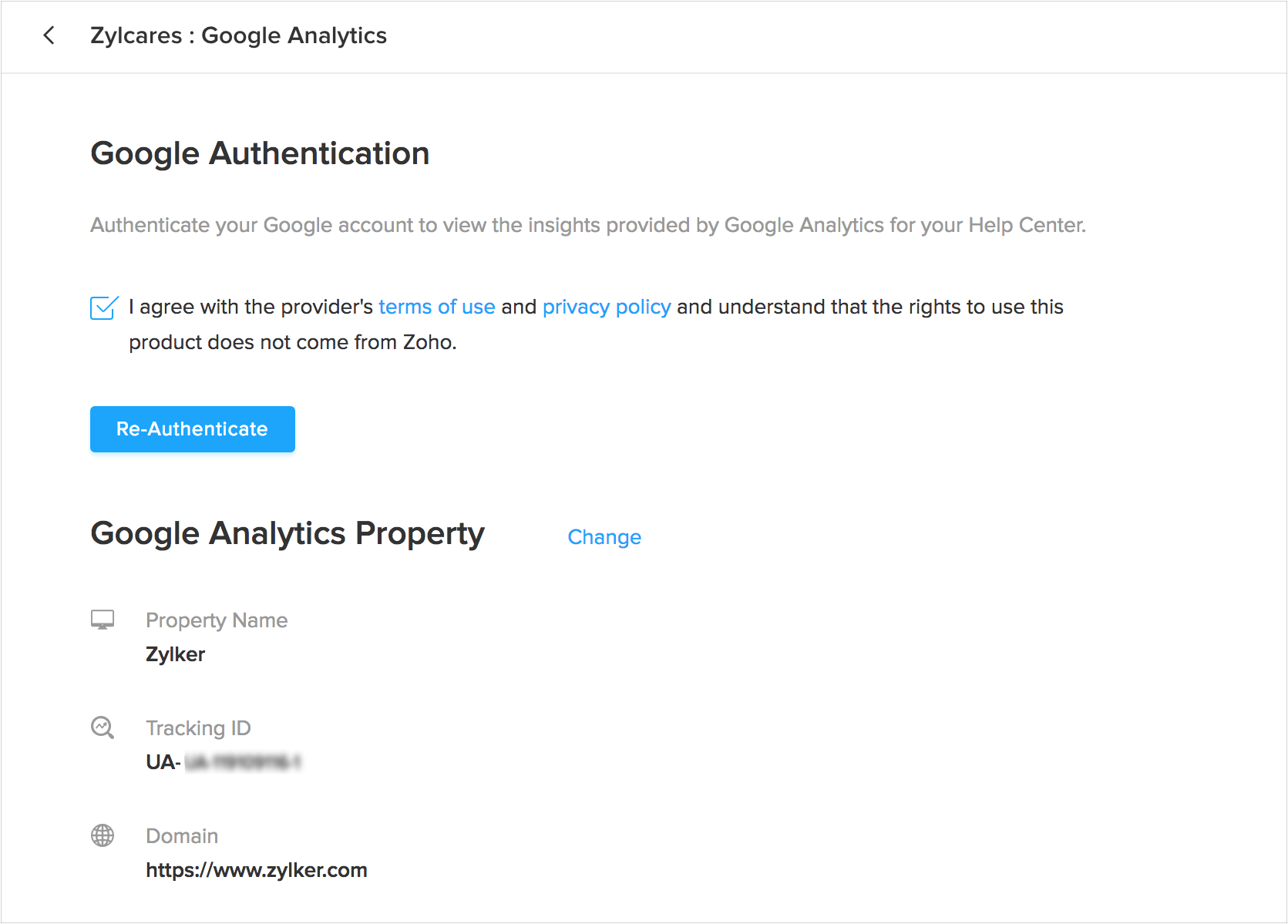Select the Domain label
Screen dimensions: 1288x924
click(182, 836)
